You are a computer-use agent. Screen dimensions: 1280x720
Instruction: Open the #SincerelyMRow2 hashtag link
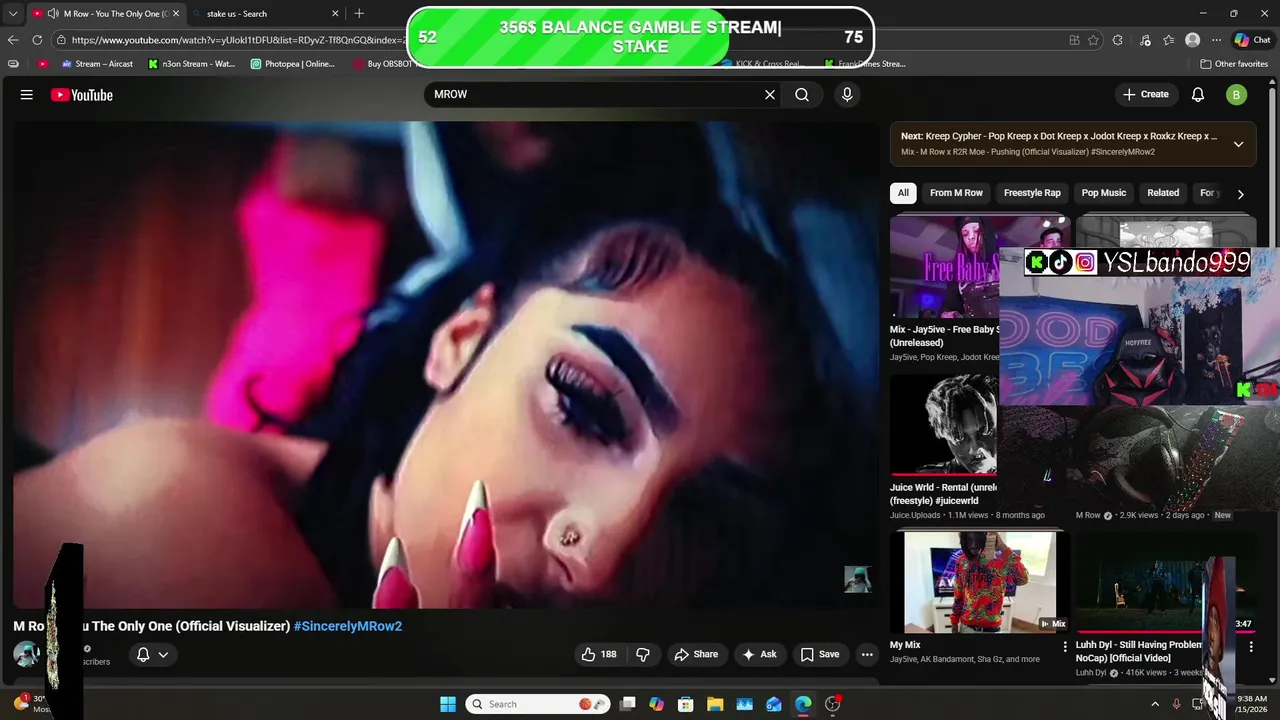click(348, 626)
